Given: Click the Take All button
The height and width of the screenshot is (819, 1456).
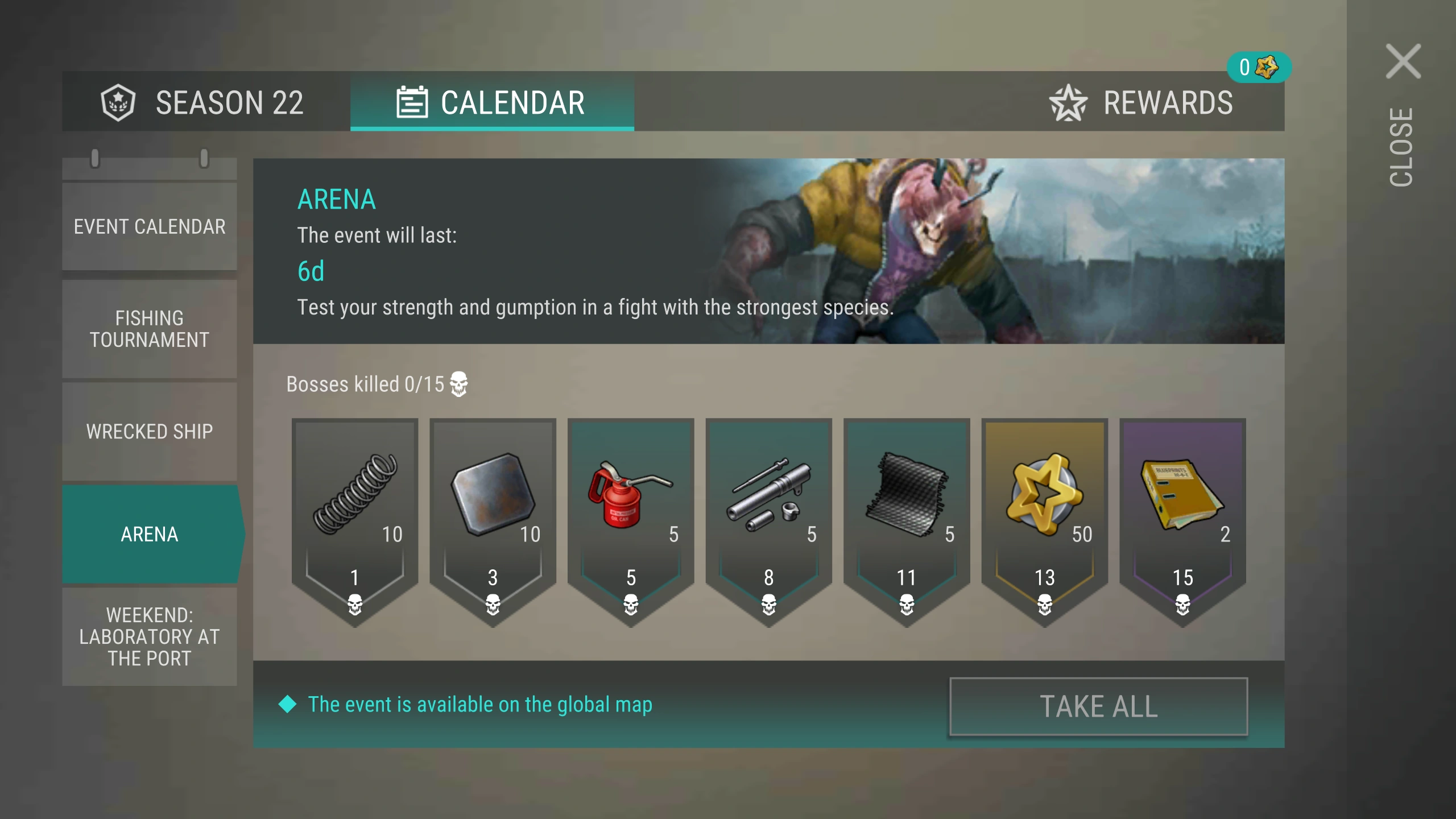Looking at the screenshot, I should pyautogui.click(x=1099, y=706).
